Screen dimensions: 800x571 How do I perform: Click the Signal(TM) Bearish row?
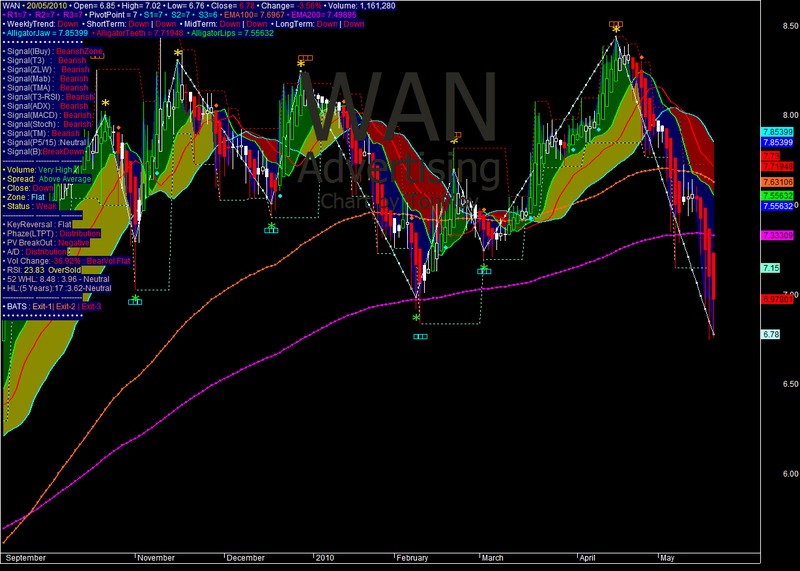(x=43, y=133)
